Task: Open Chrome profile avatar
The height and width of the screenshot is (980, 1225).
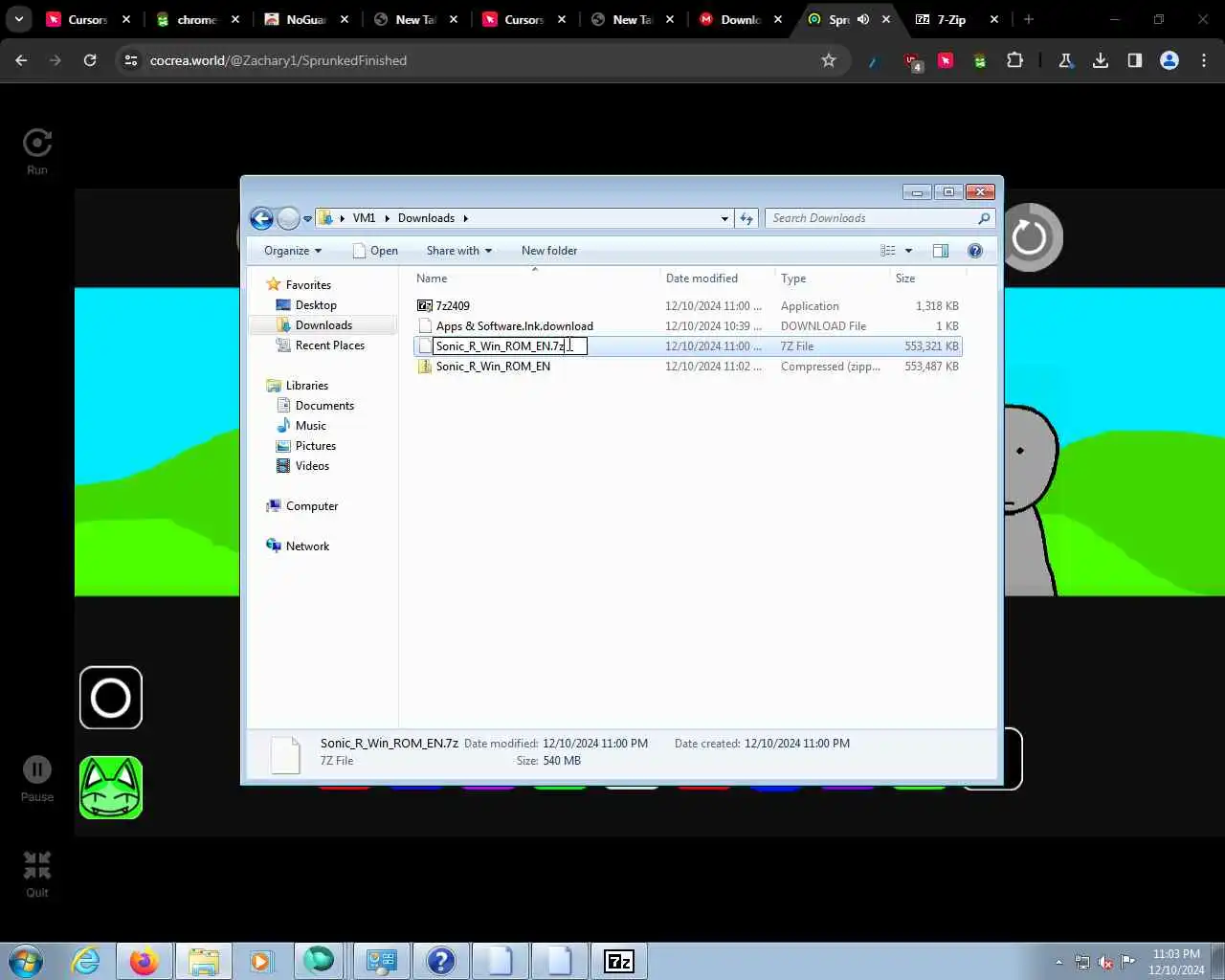Action: point(1169,60)
